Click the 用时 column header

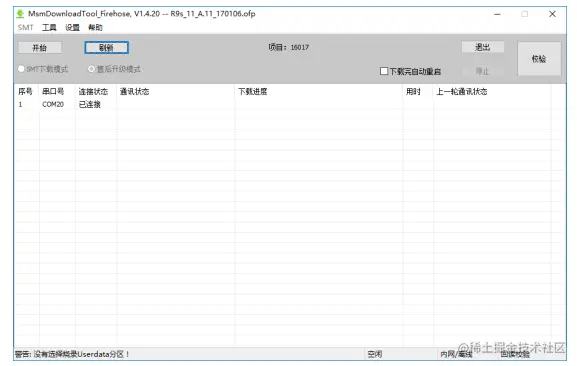(413, 92)
